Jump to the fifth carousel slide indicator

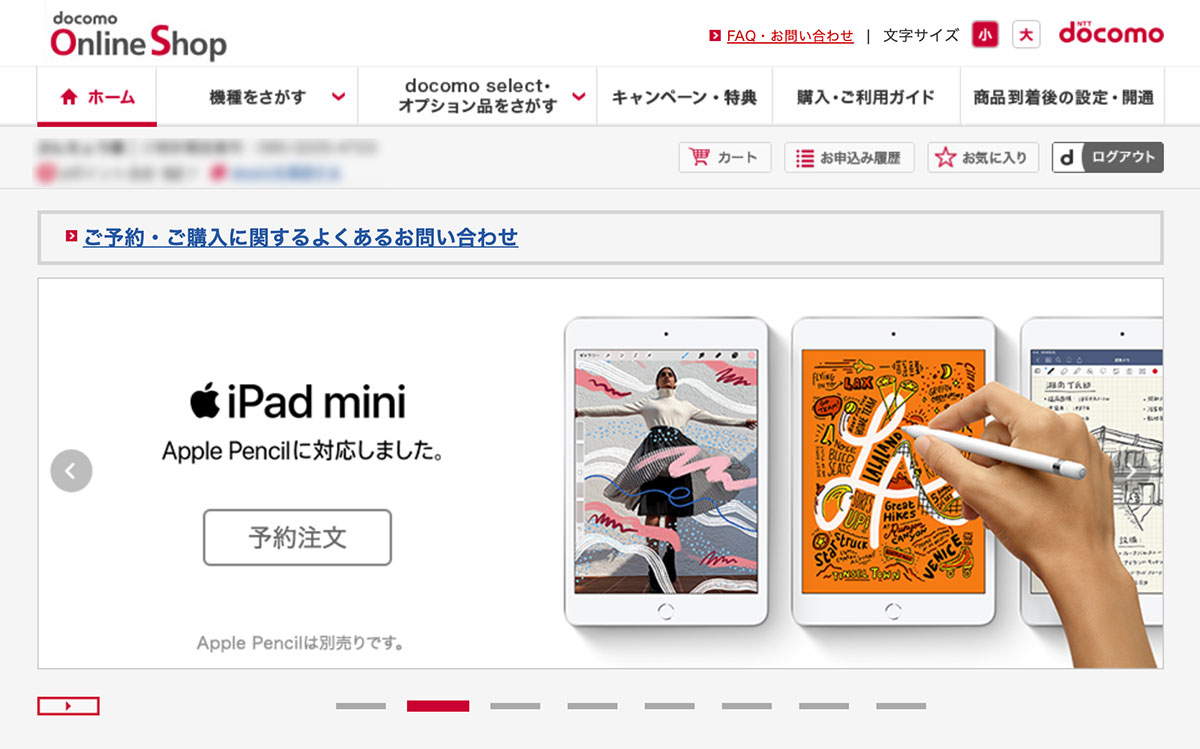click(x=669, y=706)
